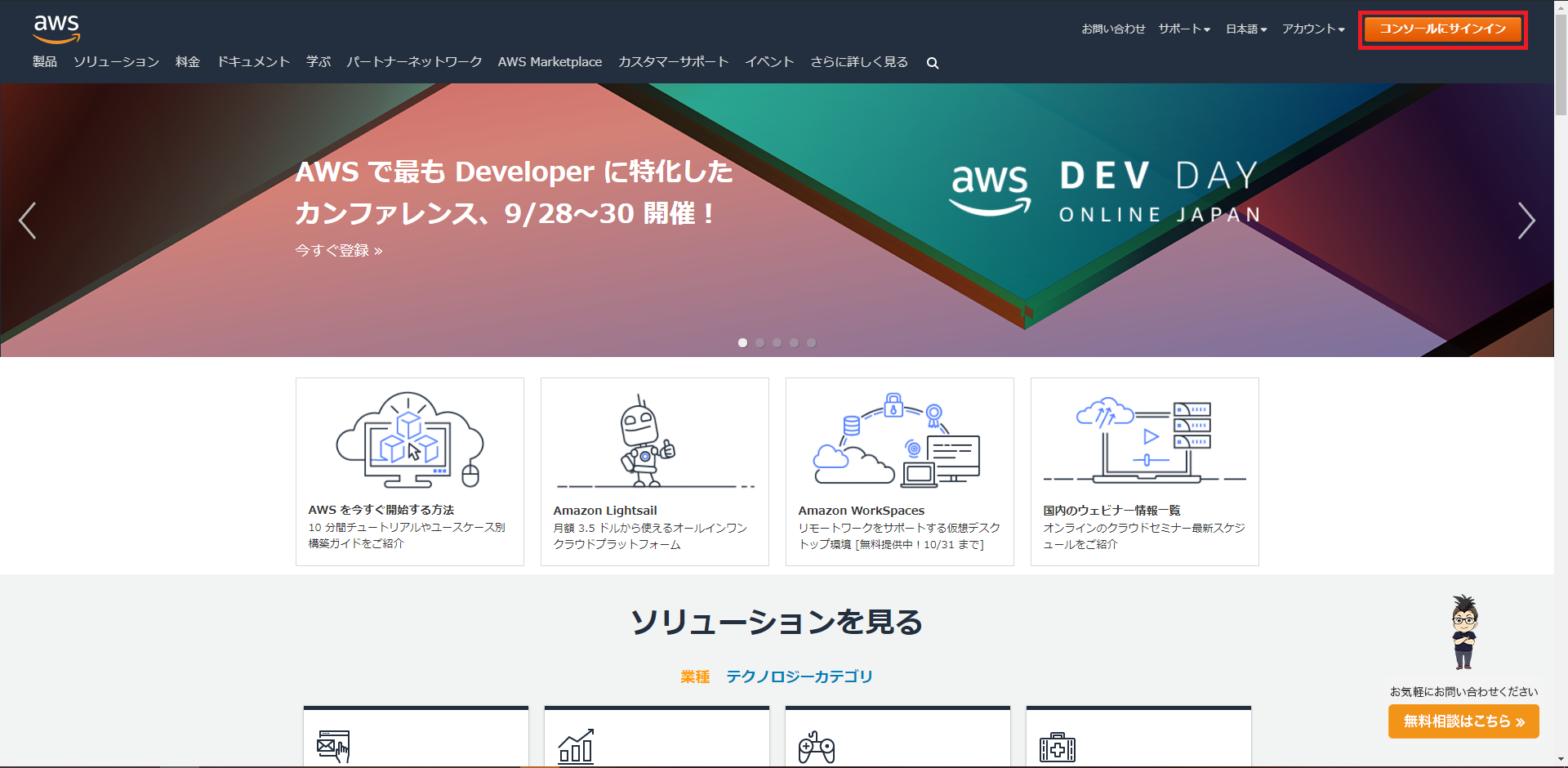This screenshot has height=768, width=1568.
Task: Expand the サポート dropdown menu
Action: pos(1184,29)
